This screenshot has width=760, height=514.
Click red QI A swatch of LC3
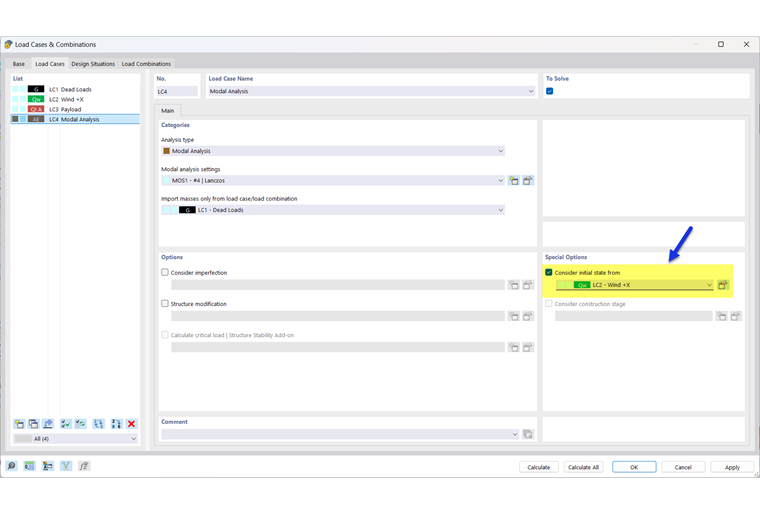click(36, 109)
